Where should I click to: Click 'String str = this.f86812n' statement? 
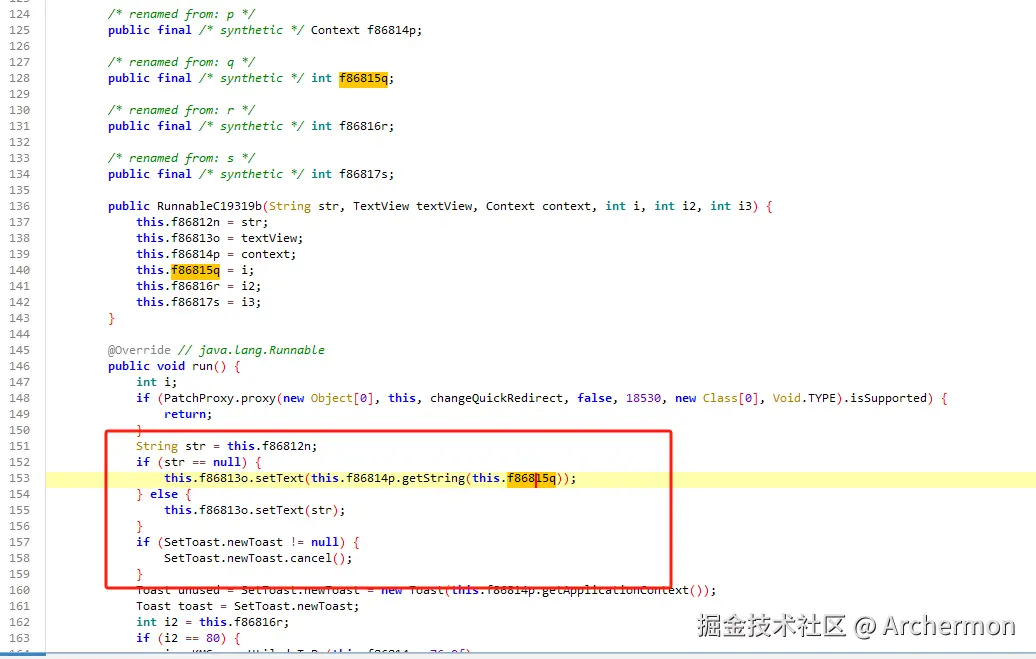coord(226,446)
